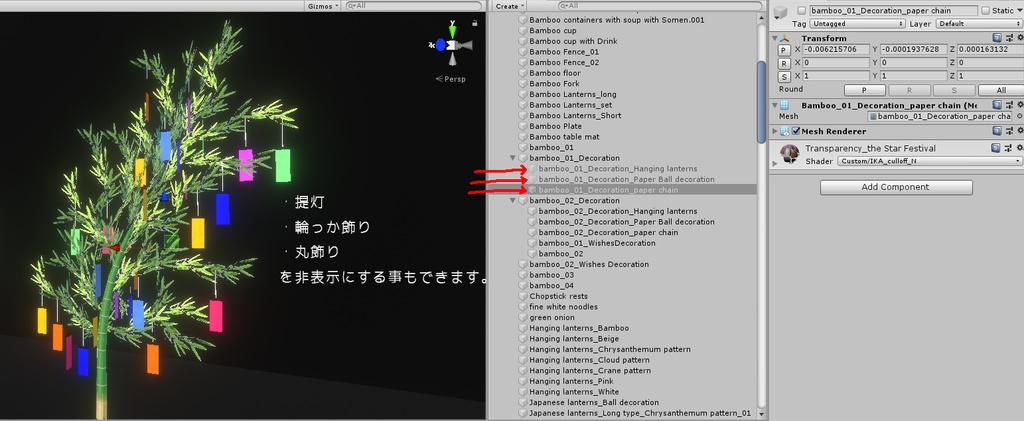The height and width of the screenshot is (421, 1024).
Task: Click the Mesh object picker circle
Action: click(x=1019, y=116)
